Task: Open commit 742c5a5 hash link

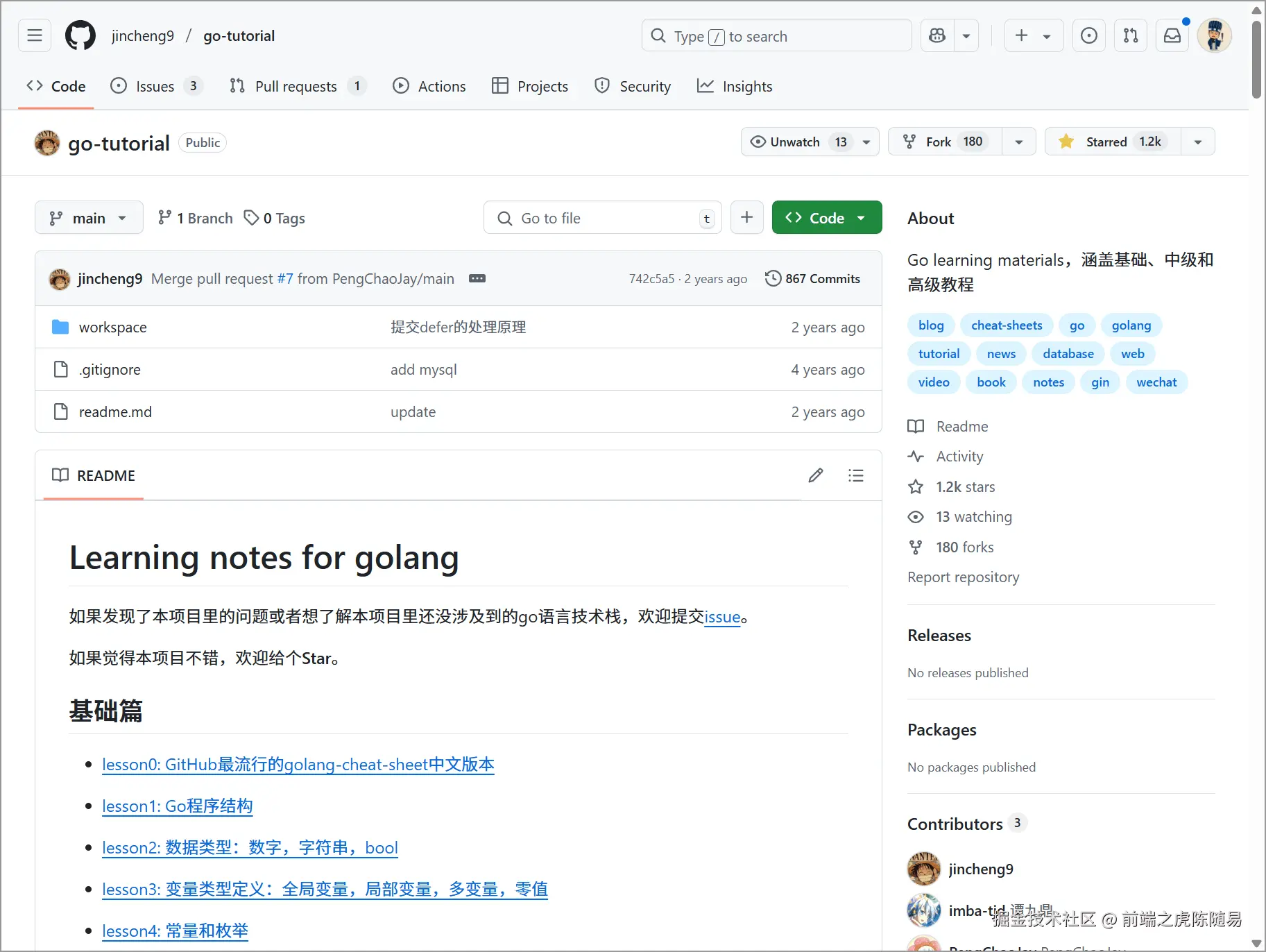Action: (x=651, y=279)
